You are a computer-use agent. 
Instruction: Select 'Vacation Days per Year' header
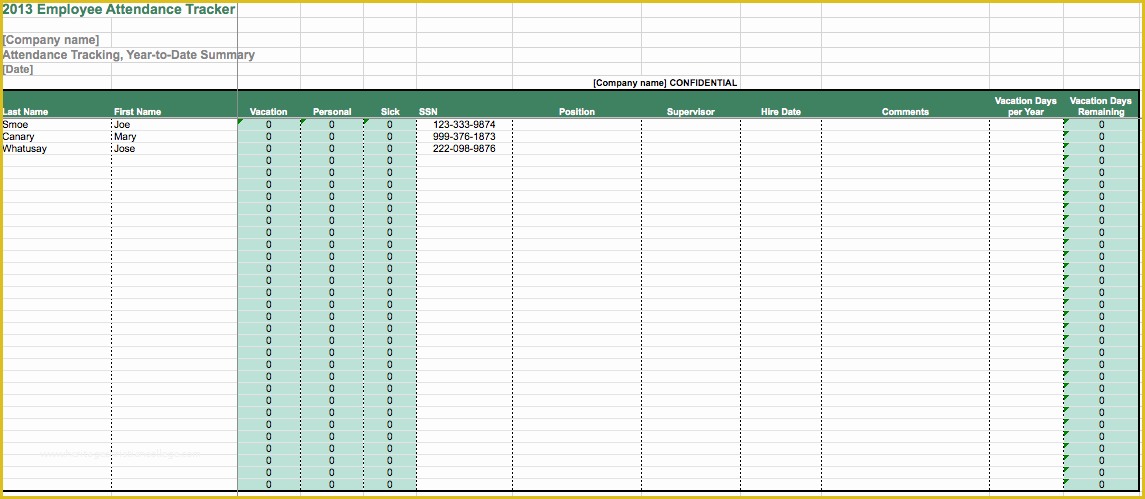[x=1026, y=106]
